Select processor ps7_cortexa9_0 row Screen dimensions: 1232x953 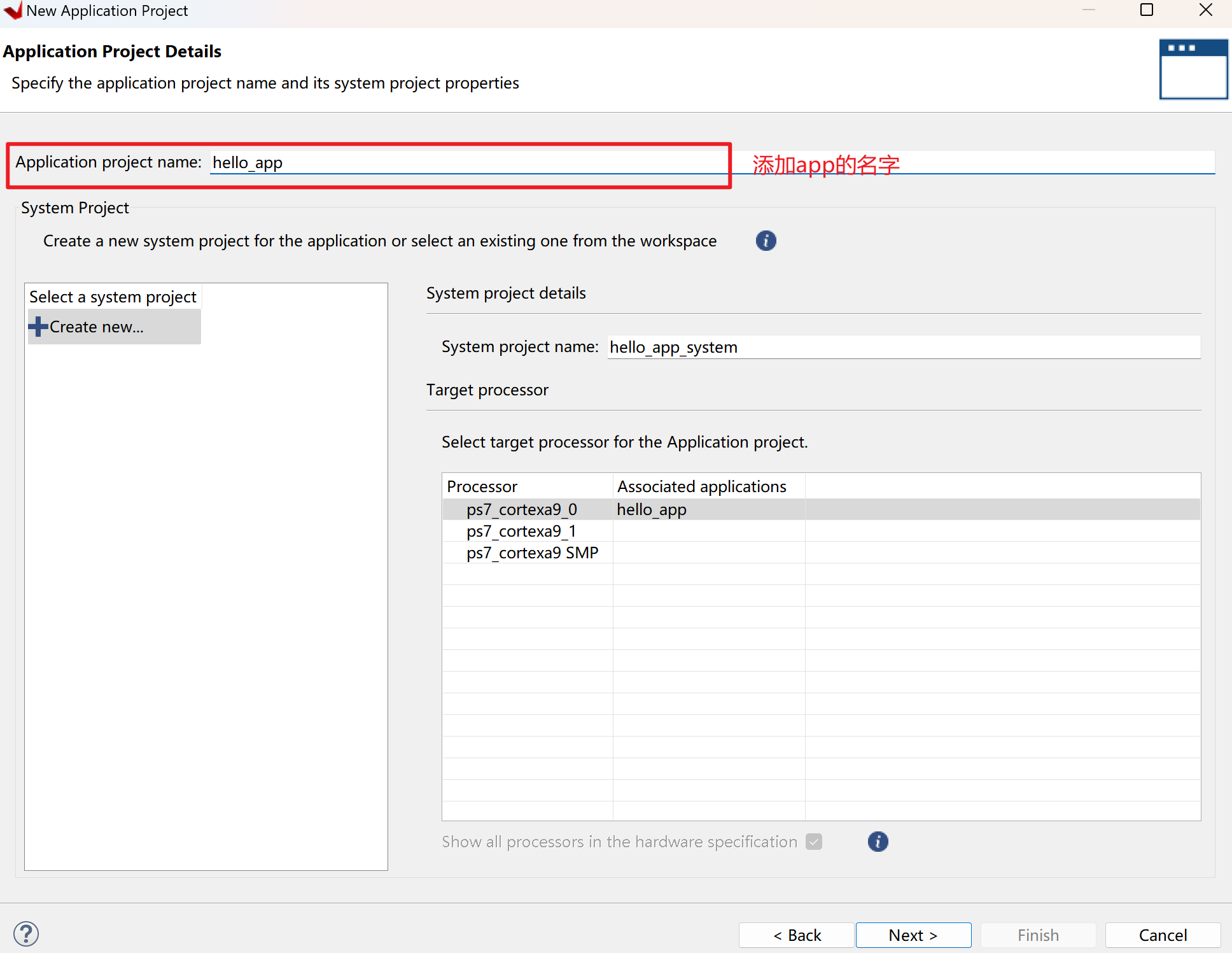(821, 509)
